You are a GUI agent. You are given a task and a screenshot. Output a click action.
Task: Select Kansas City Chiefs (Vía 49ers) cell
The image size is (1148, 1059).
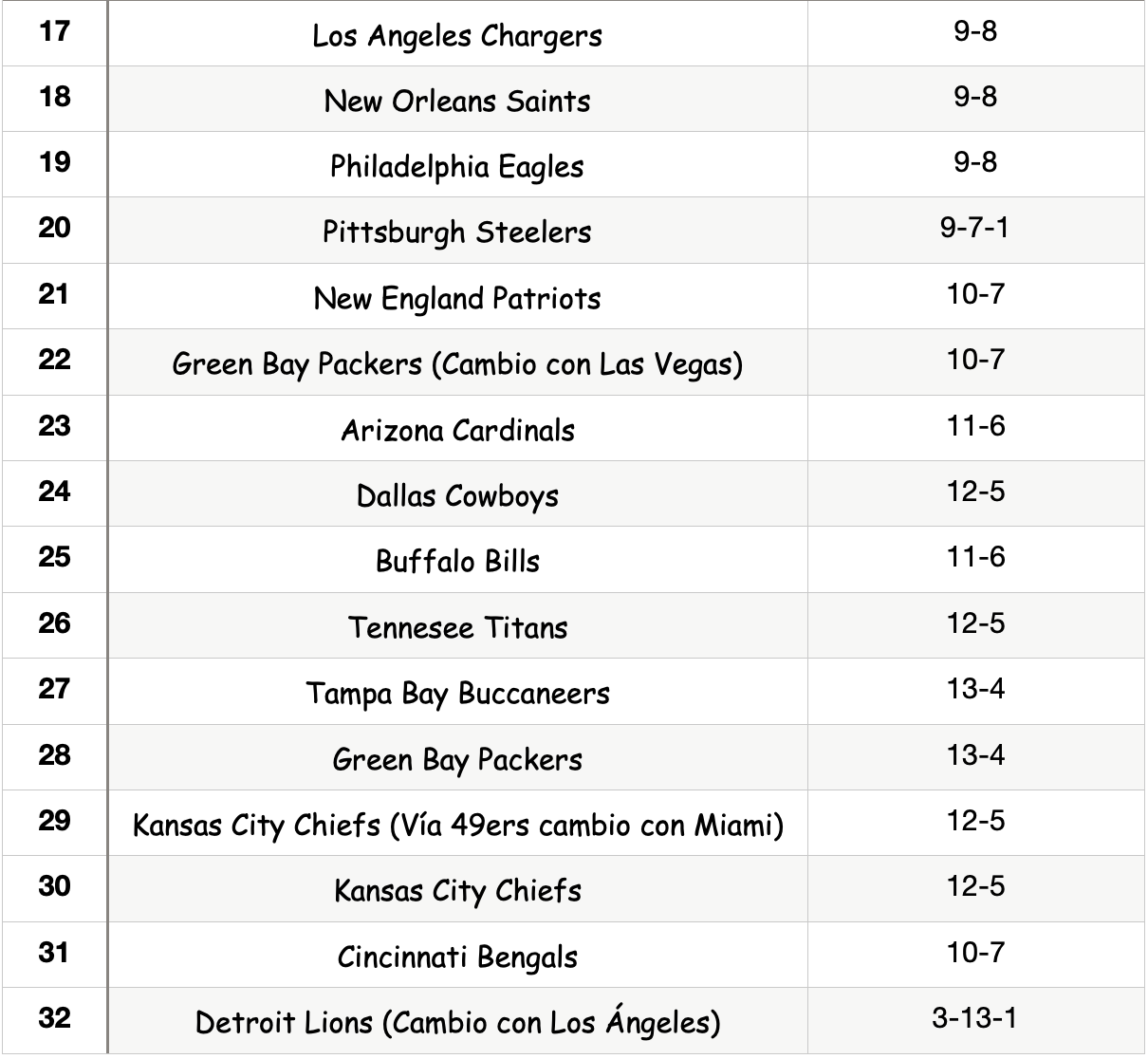(x=457, y=825)
